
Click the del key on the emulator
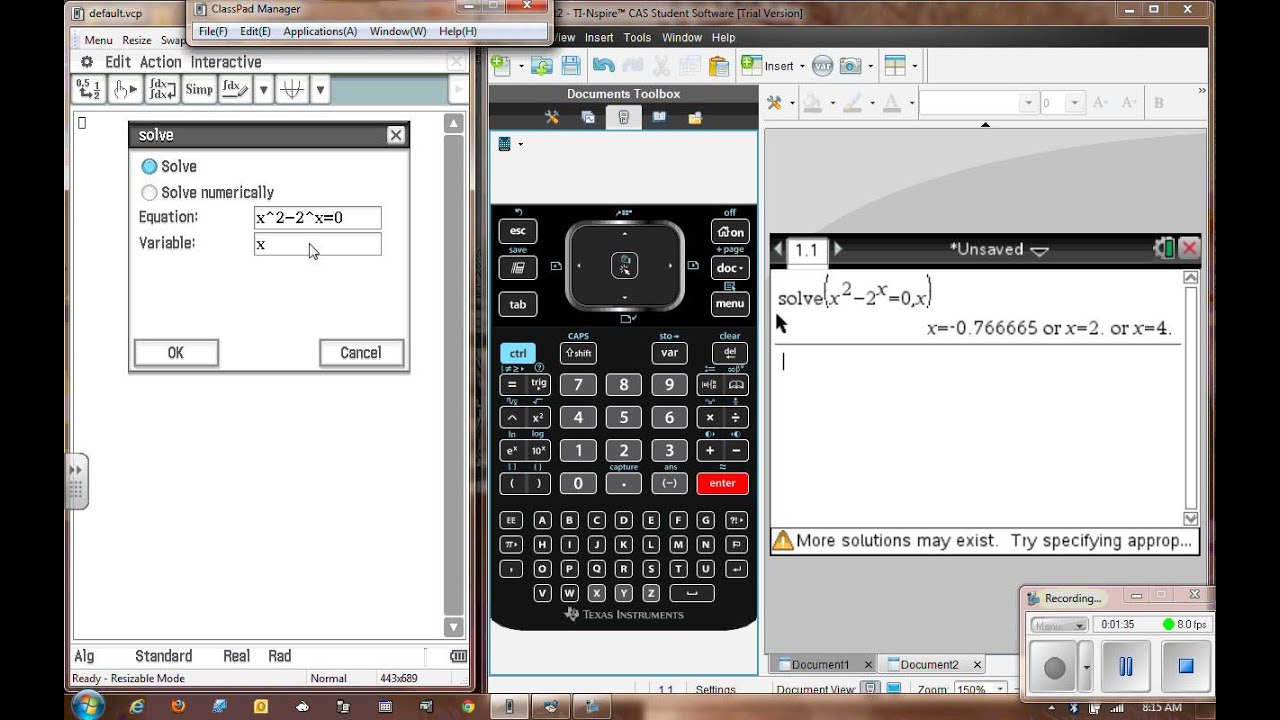(729, 353)
